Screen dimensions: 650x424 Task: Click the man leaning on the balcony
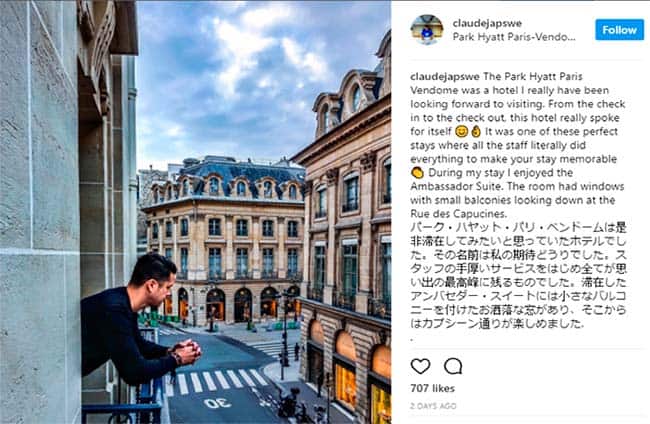pos(139,322)
